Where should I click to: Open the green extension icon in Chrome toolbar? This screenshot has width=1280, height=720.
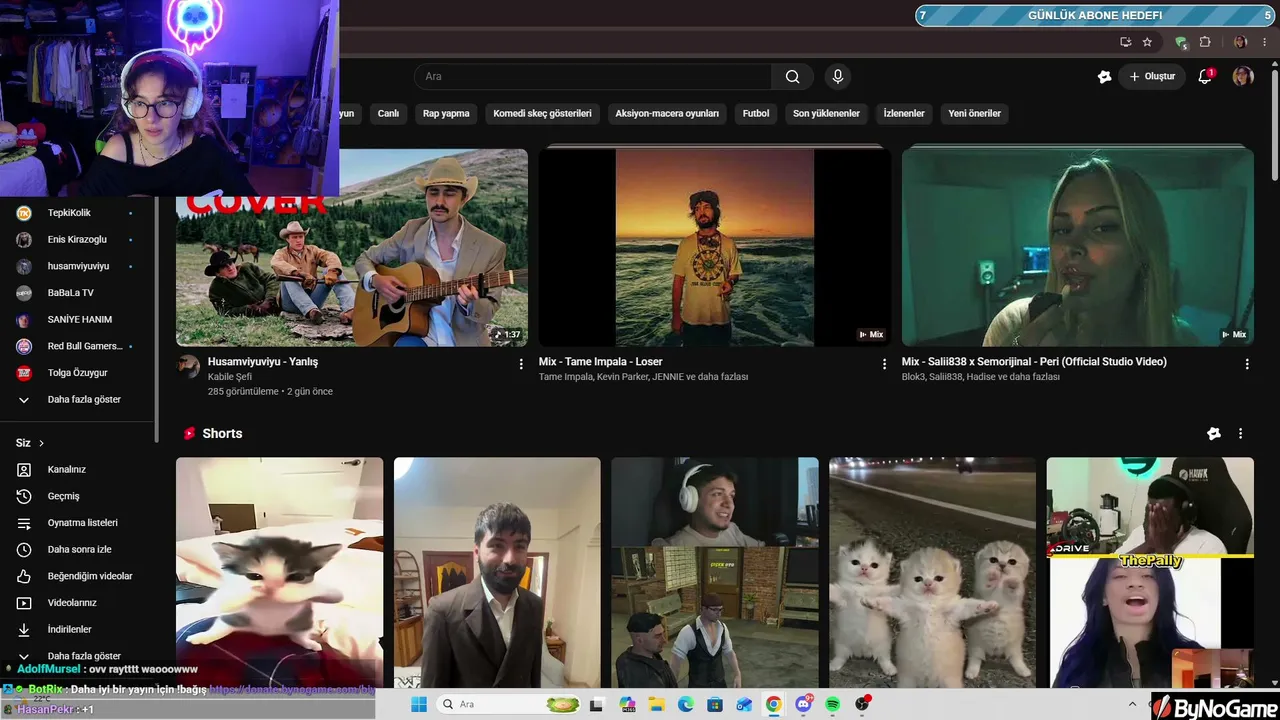[x=1181, y=42]
